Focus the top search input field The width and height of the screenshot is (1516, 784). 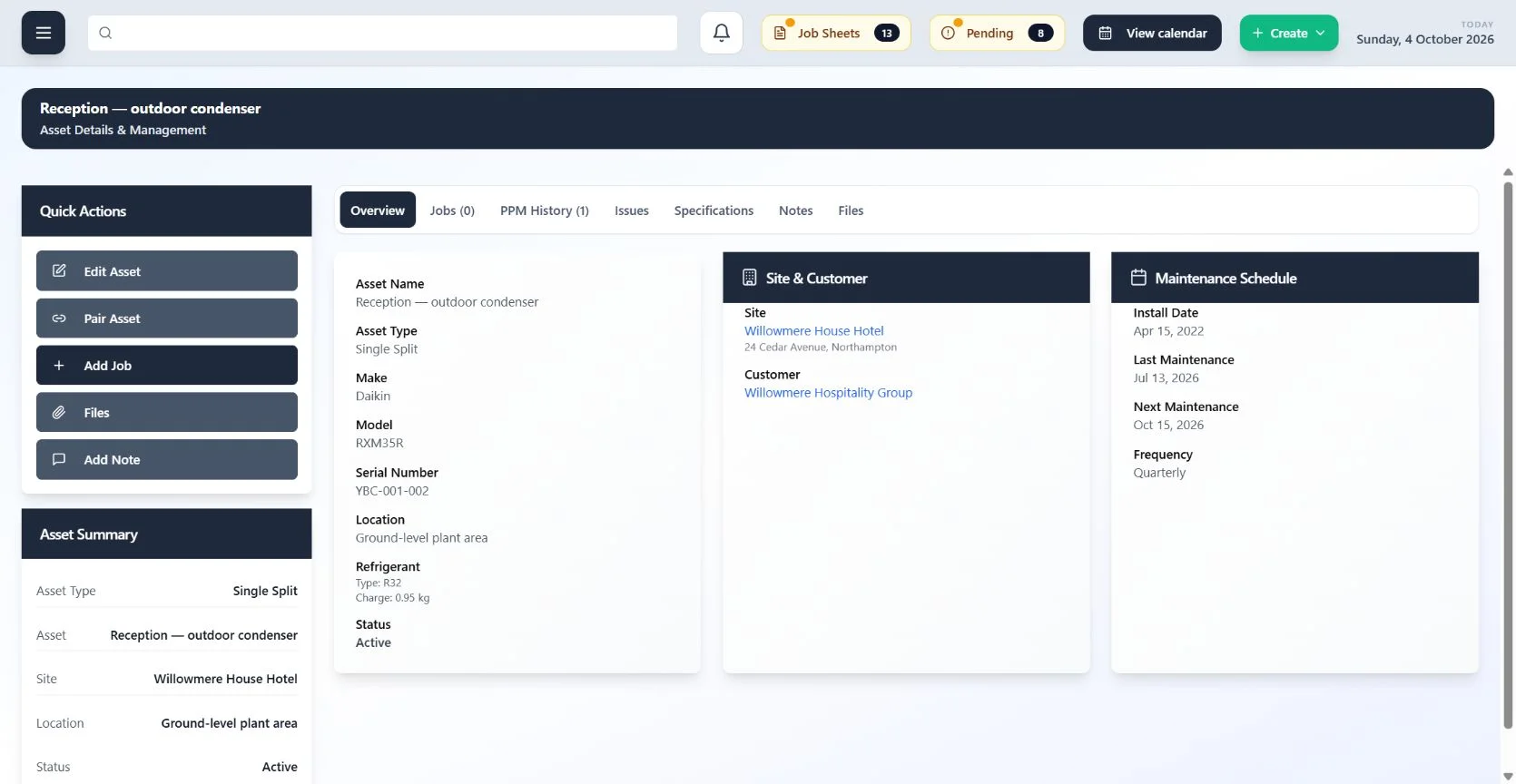(382, 33)
